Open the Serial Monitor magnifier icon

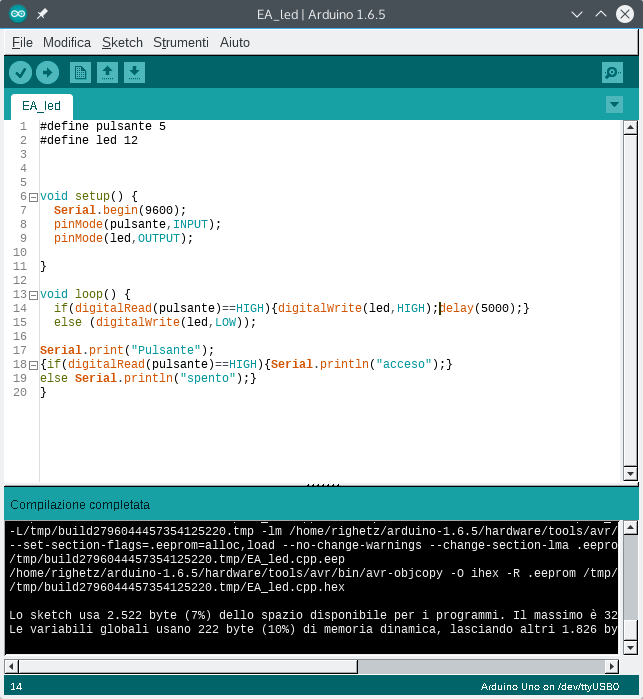point(612,73)
